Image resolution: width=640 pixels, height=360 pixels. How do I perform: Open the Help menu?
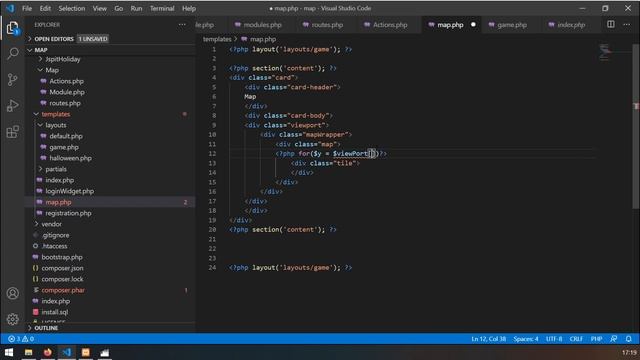click(189, 8)
